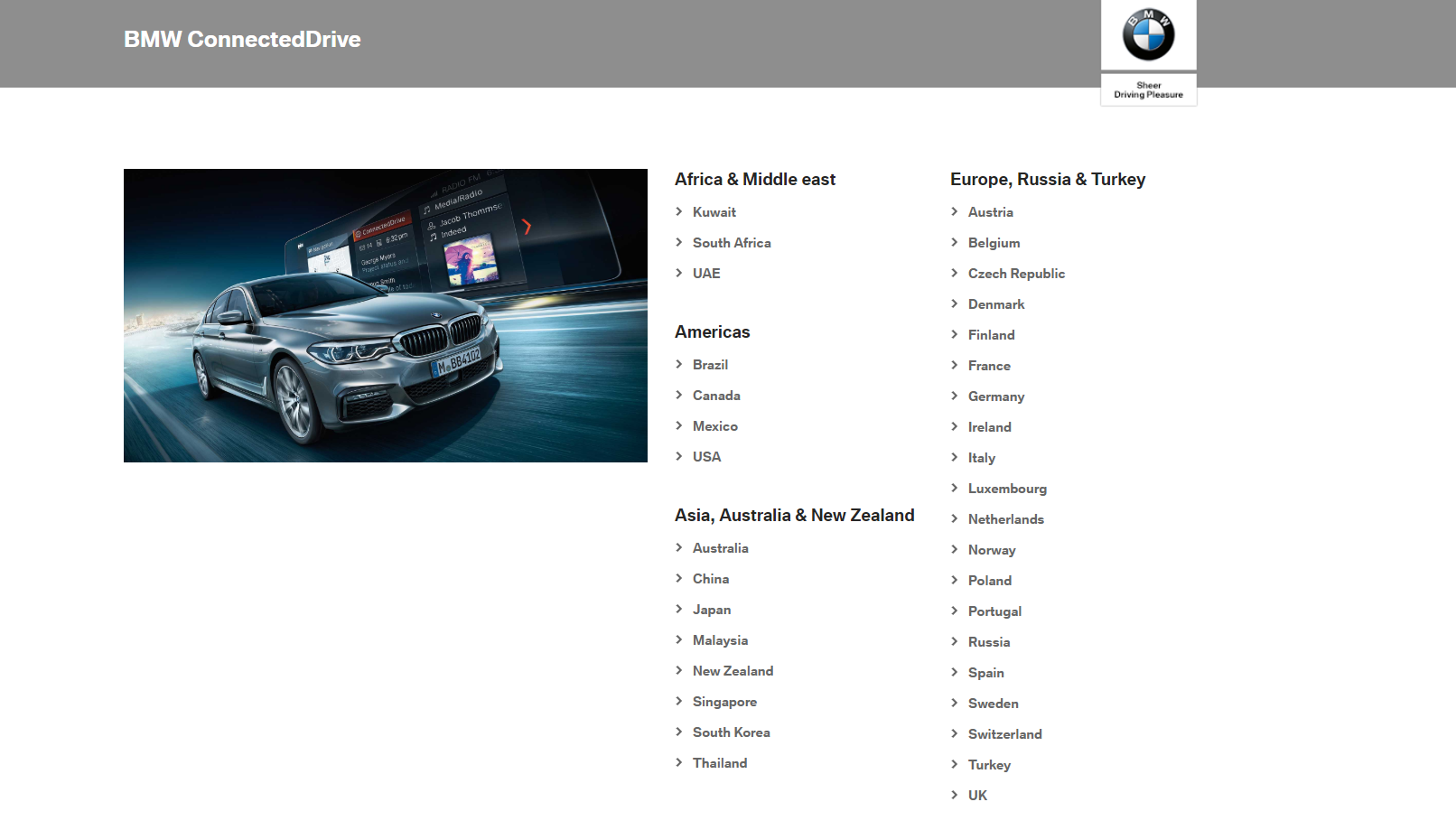
Task: Select the Netherlands country link
Action: click(1006, 519)
